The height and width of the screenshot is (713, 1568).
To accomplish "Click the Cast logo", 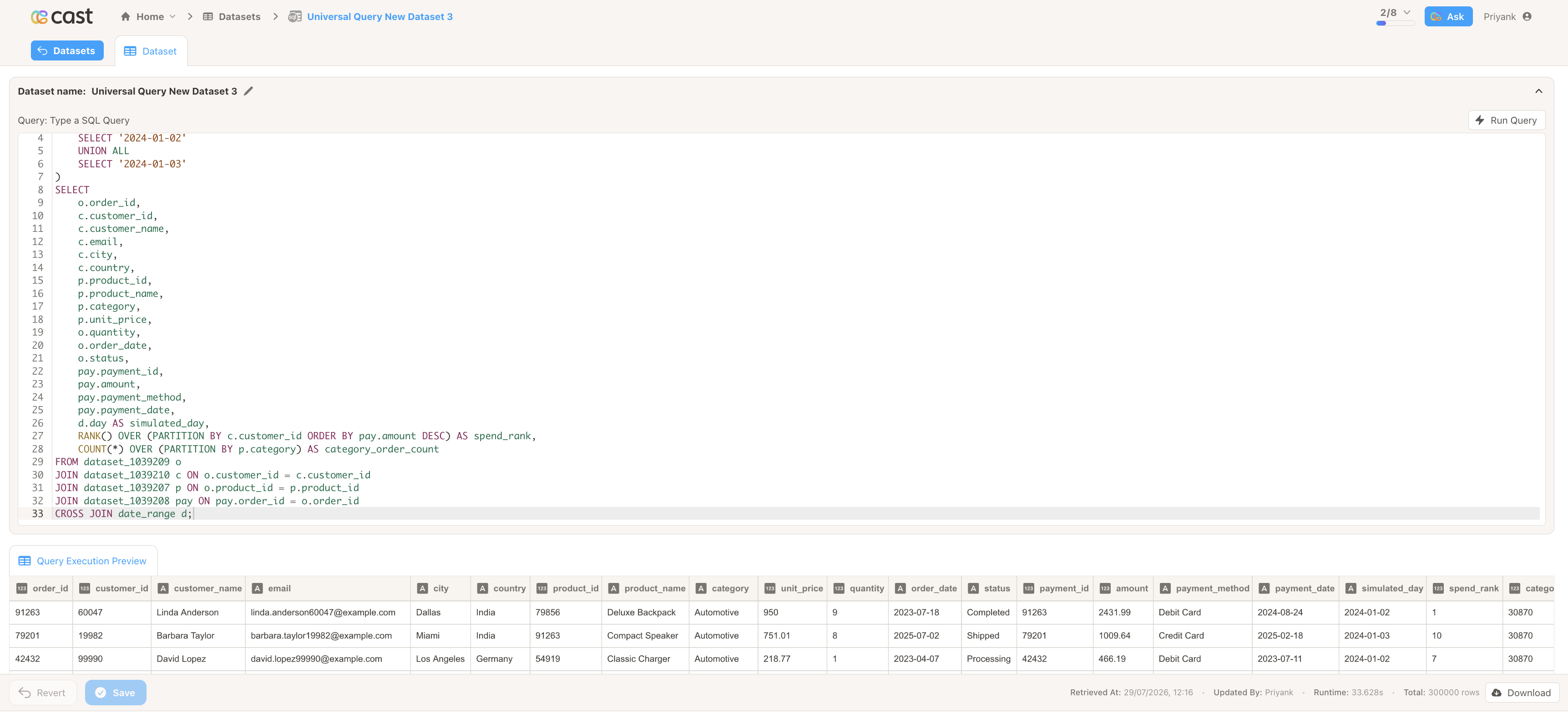I will [62, 16].
